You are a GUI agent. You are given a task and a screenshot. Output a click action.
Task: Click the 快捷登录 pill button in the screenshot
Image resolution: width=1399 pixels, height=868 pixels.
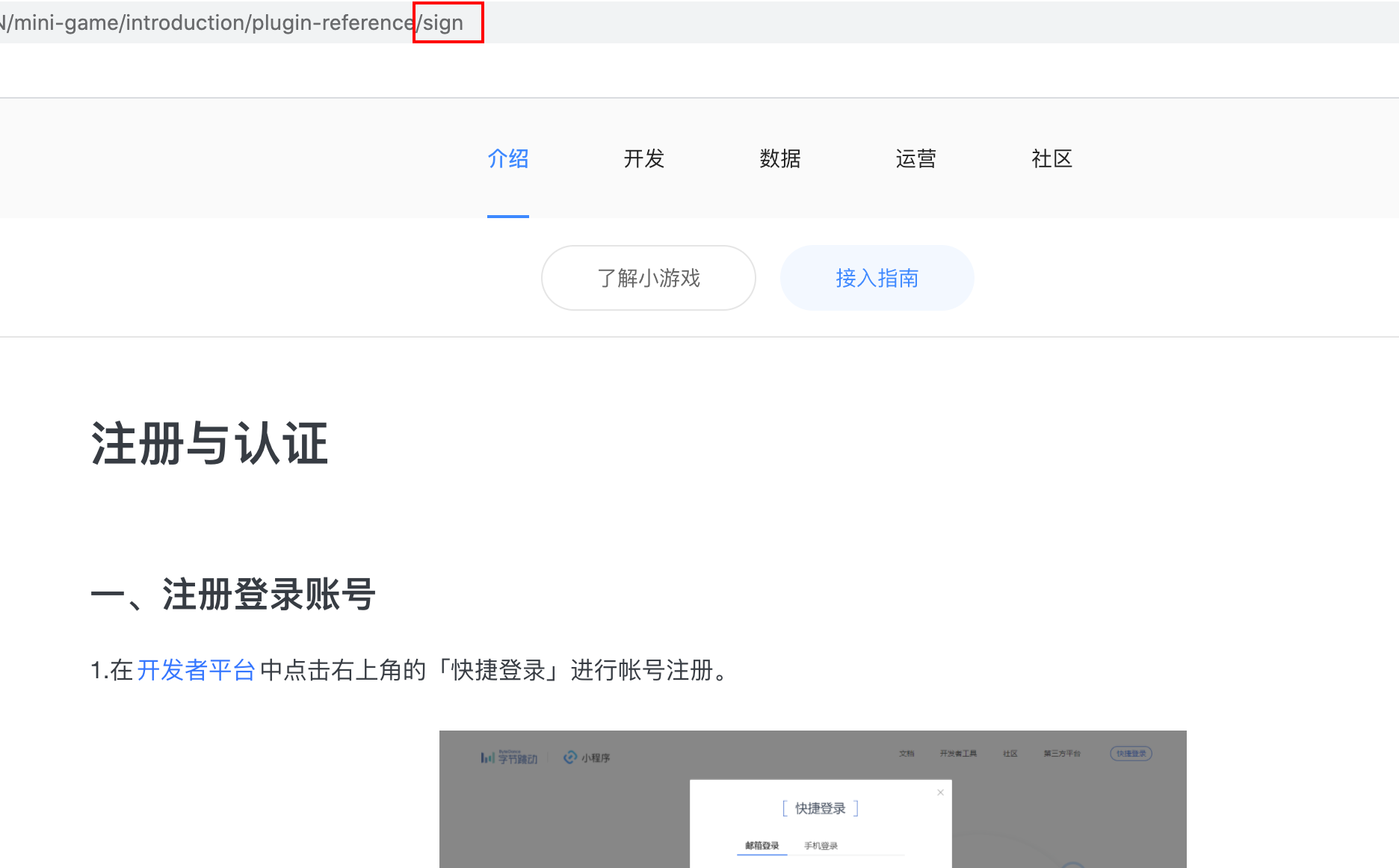pos(1131,753)
